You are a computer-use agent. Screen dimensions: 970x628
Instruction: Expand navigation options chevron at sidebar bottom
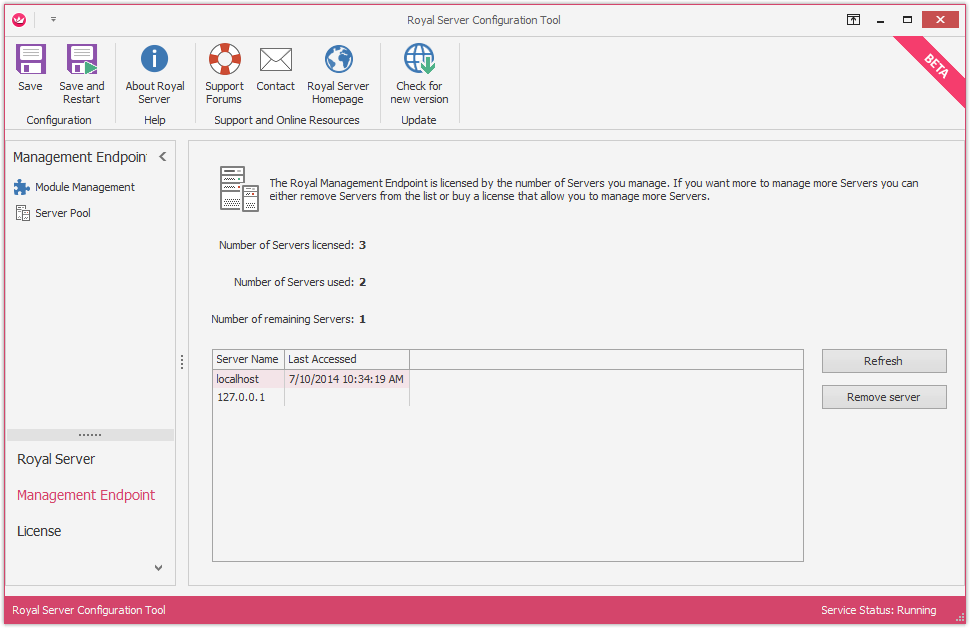(158, 568)
